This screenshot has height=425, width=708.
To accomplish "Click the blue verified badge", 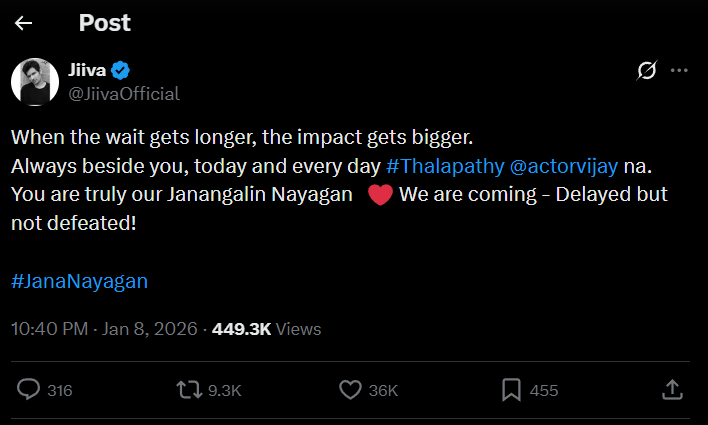I will 122,70.
